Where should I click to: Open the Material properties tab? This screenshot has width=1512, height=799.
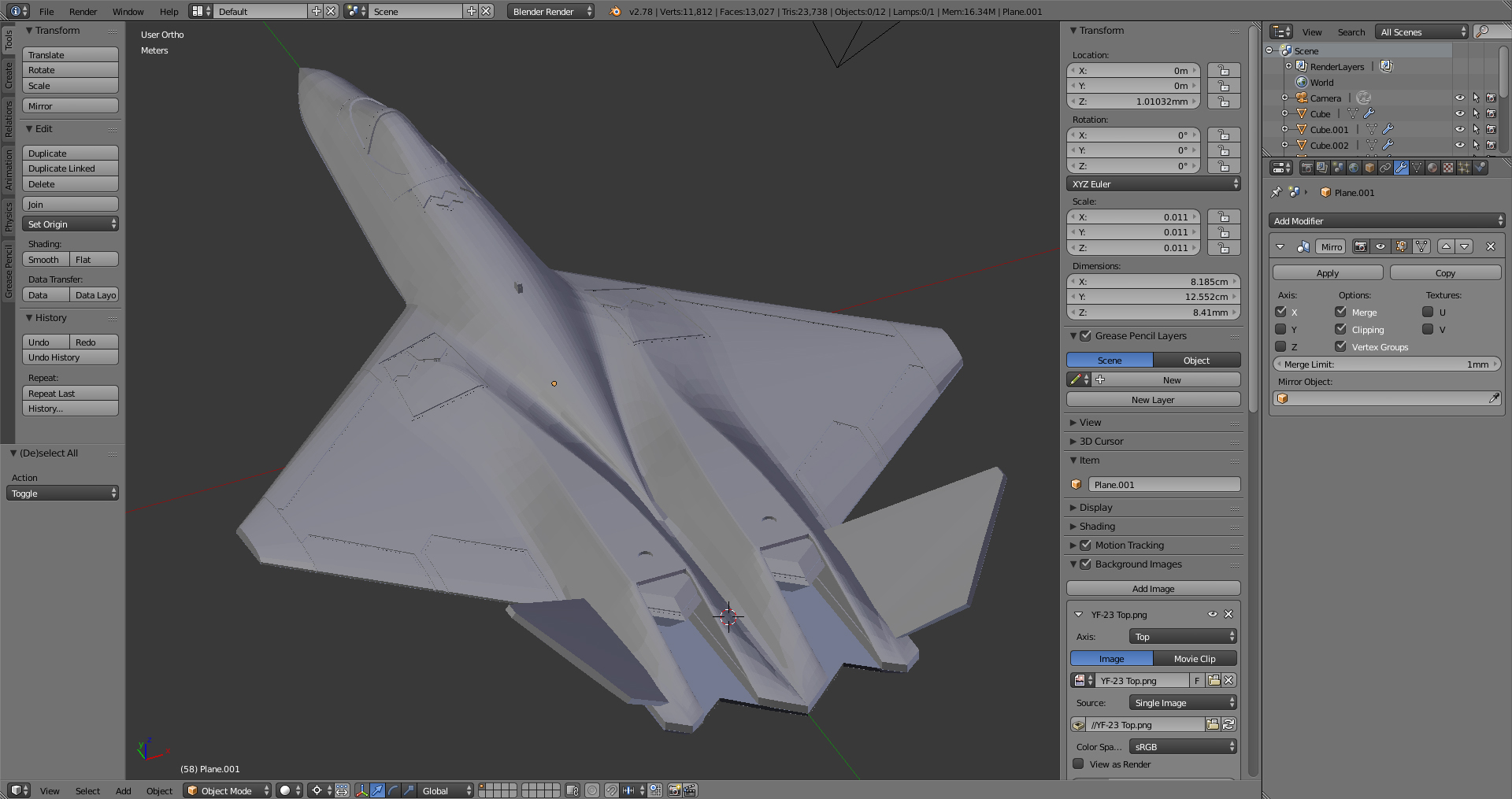pyautogui.click(x=1432, y=168)
